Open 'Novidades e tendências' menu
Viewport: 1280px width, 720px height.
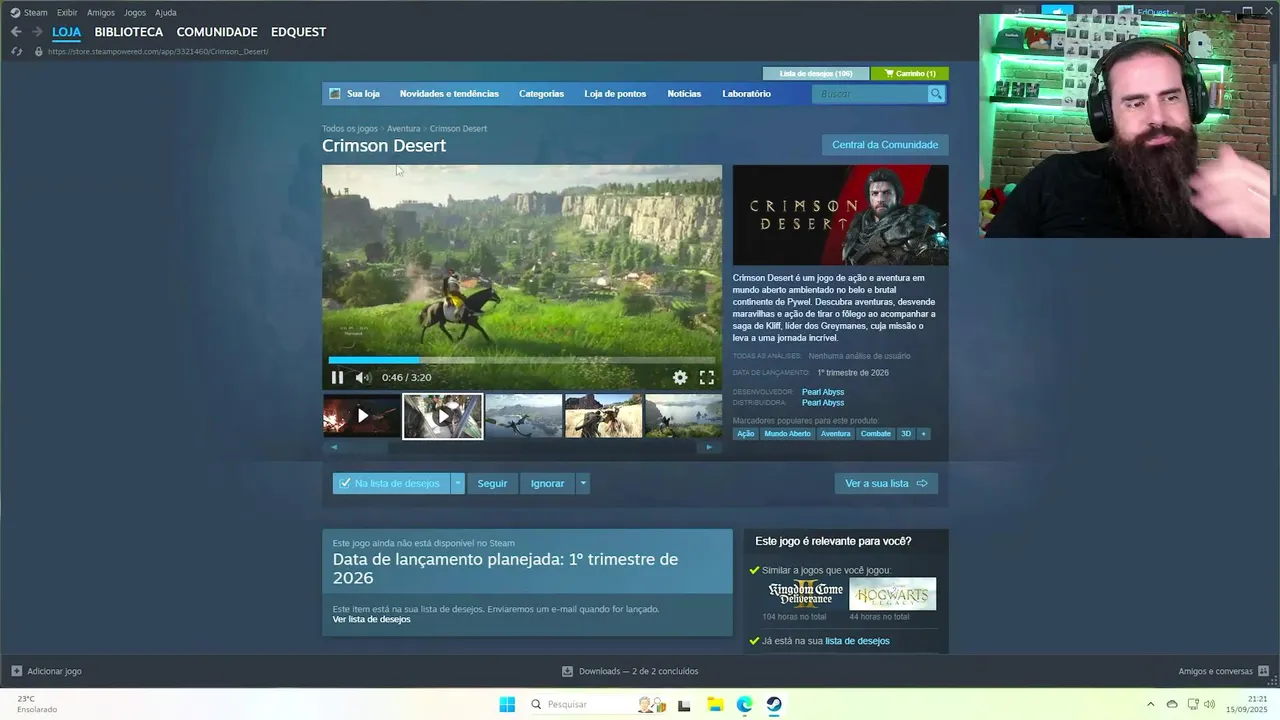click(x=449, y=94)
